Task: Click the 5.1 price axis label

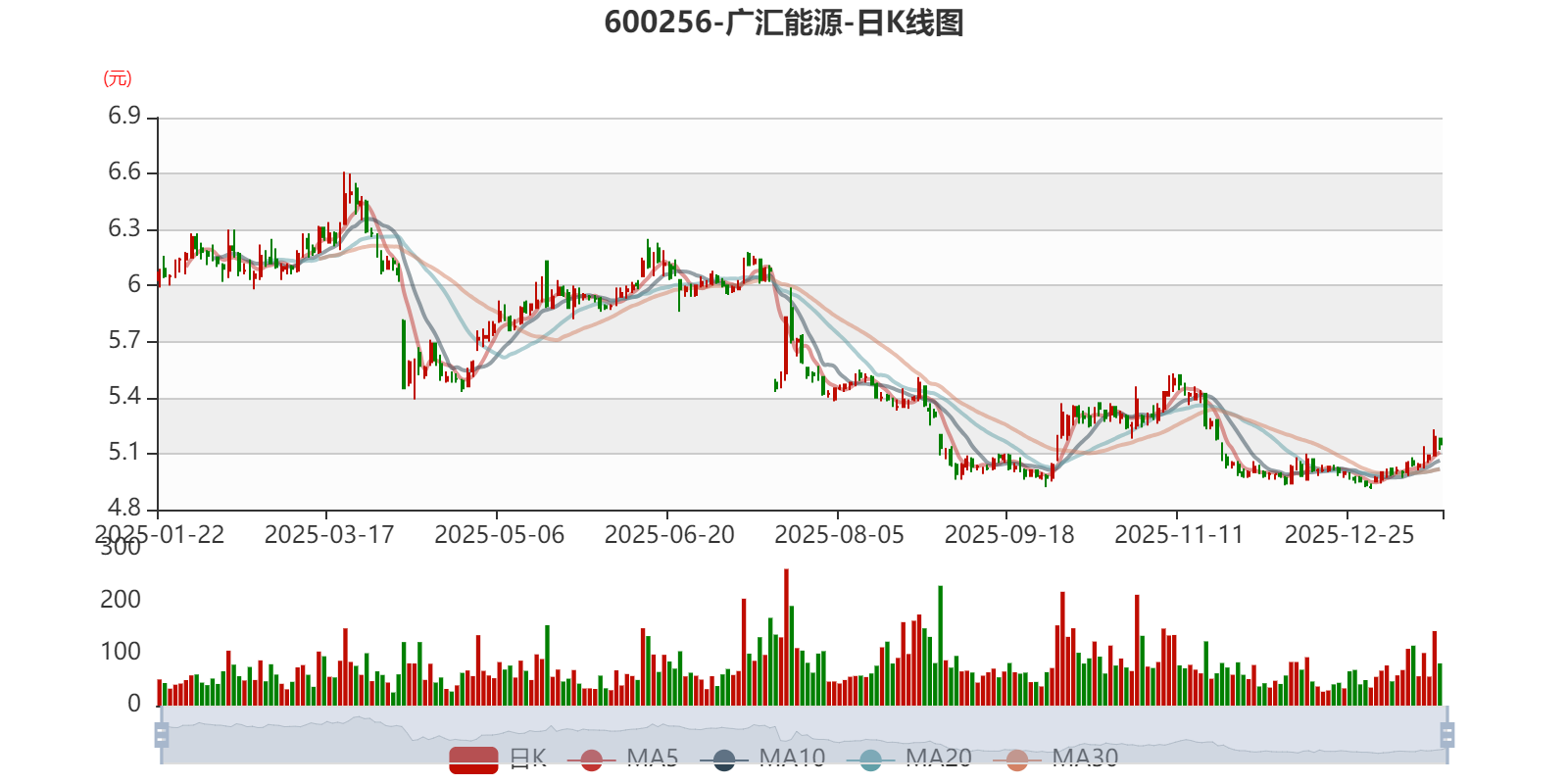Action: [124, 453]
